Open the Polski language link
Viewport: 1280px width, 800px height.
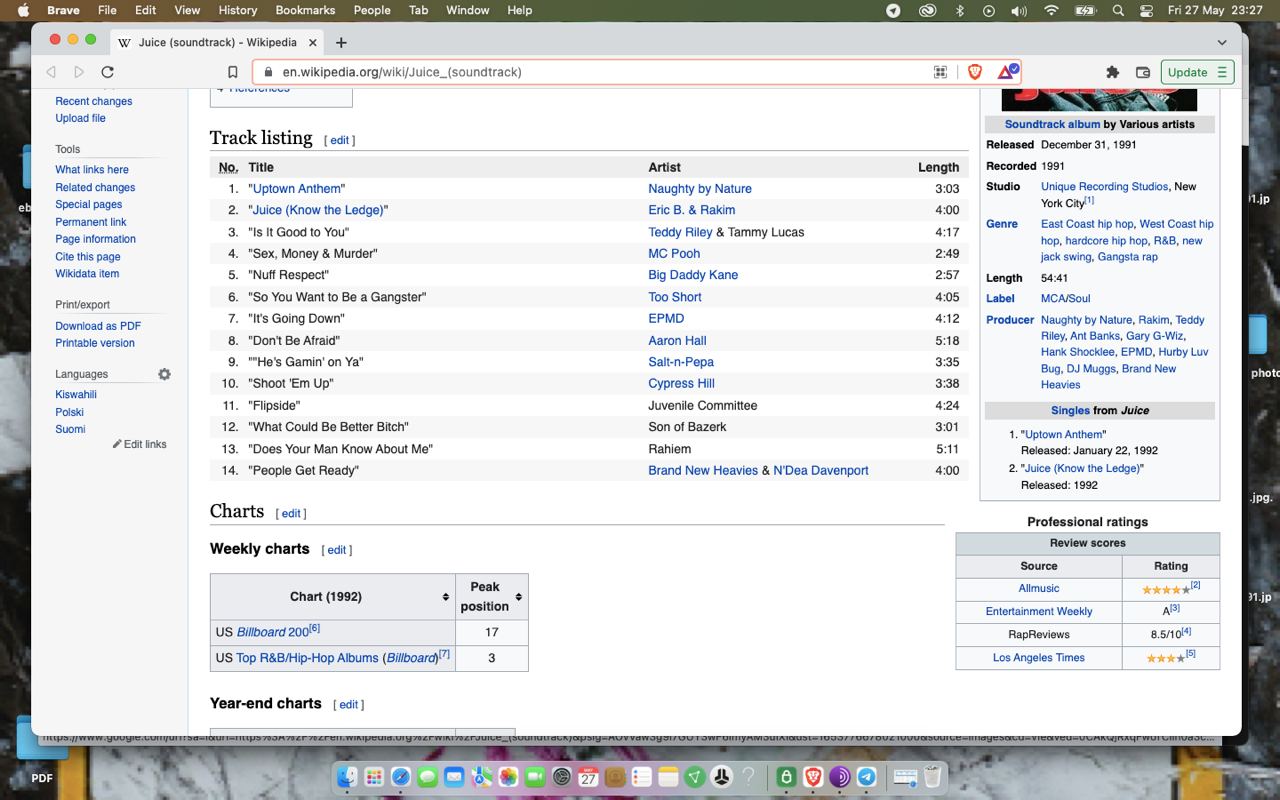coord(69,412)
